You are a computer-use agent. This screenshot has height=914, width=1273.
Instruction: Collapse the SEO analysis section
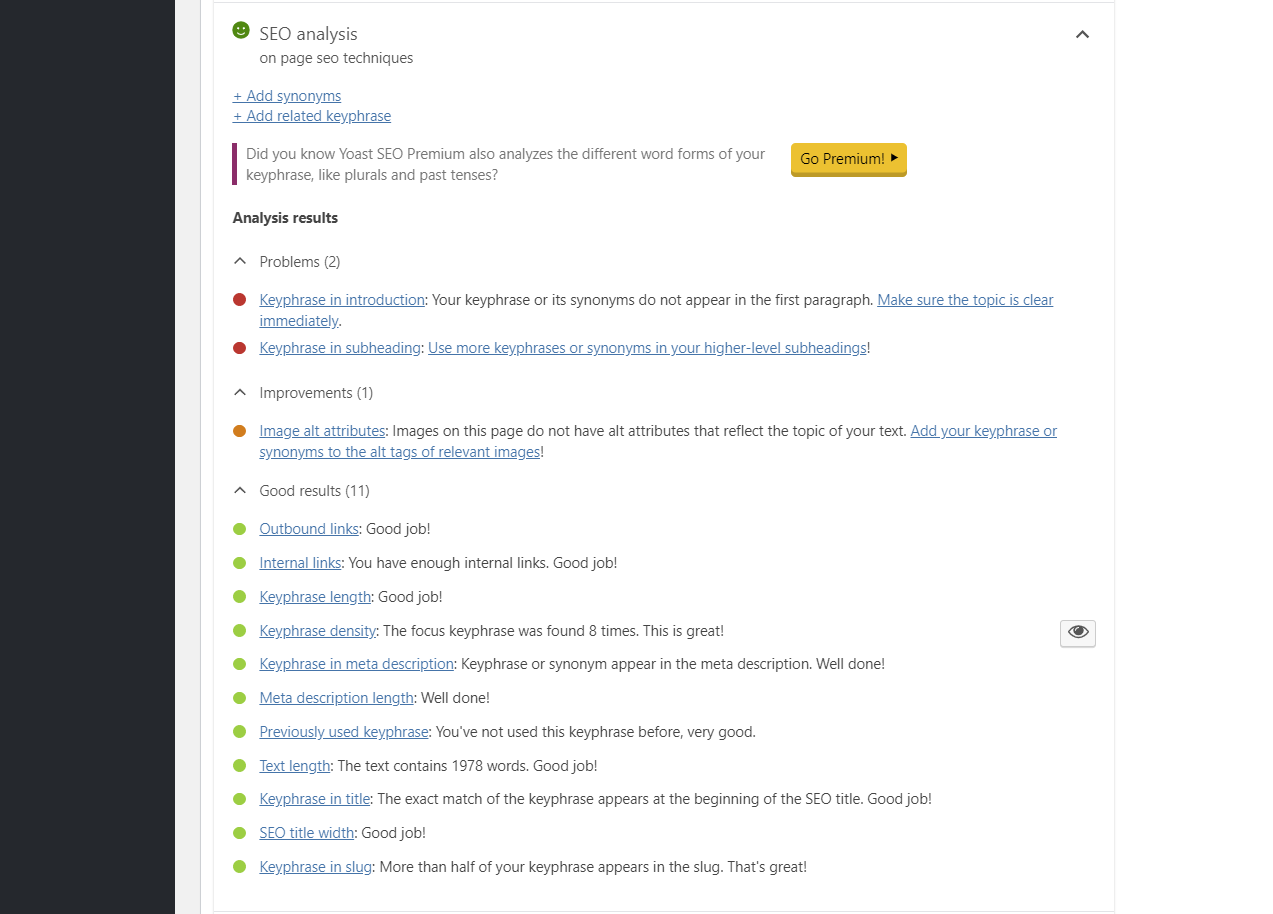coord(1082,33)
